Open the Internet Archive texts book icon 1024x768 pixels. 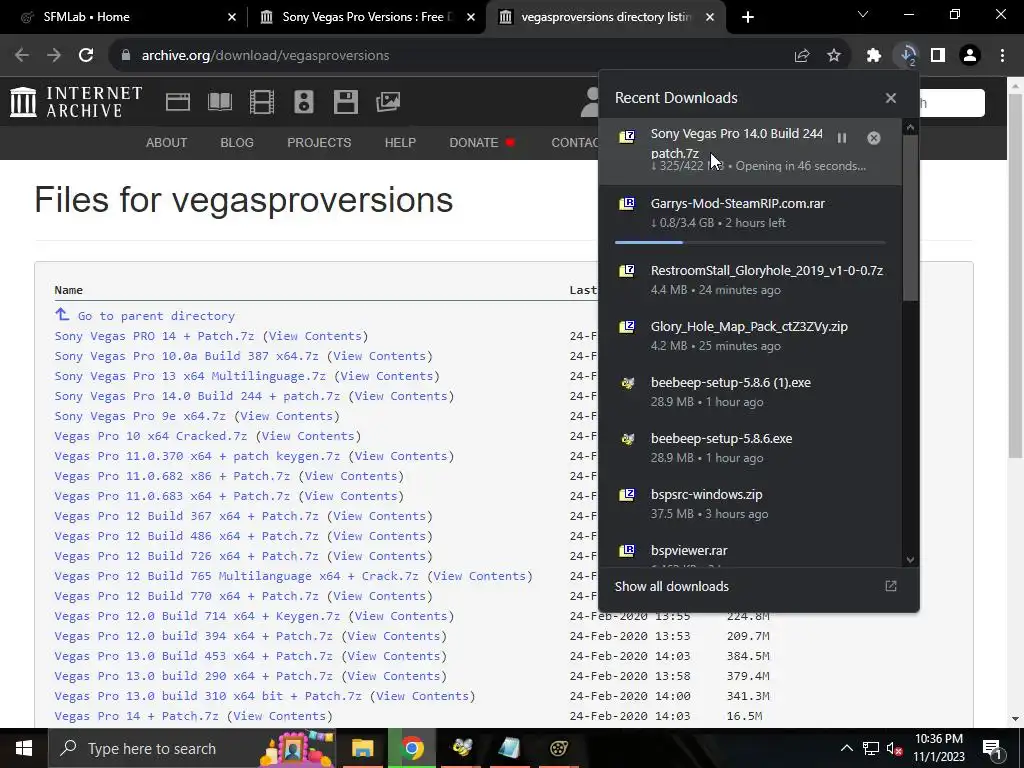219,102
